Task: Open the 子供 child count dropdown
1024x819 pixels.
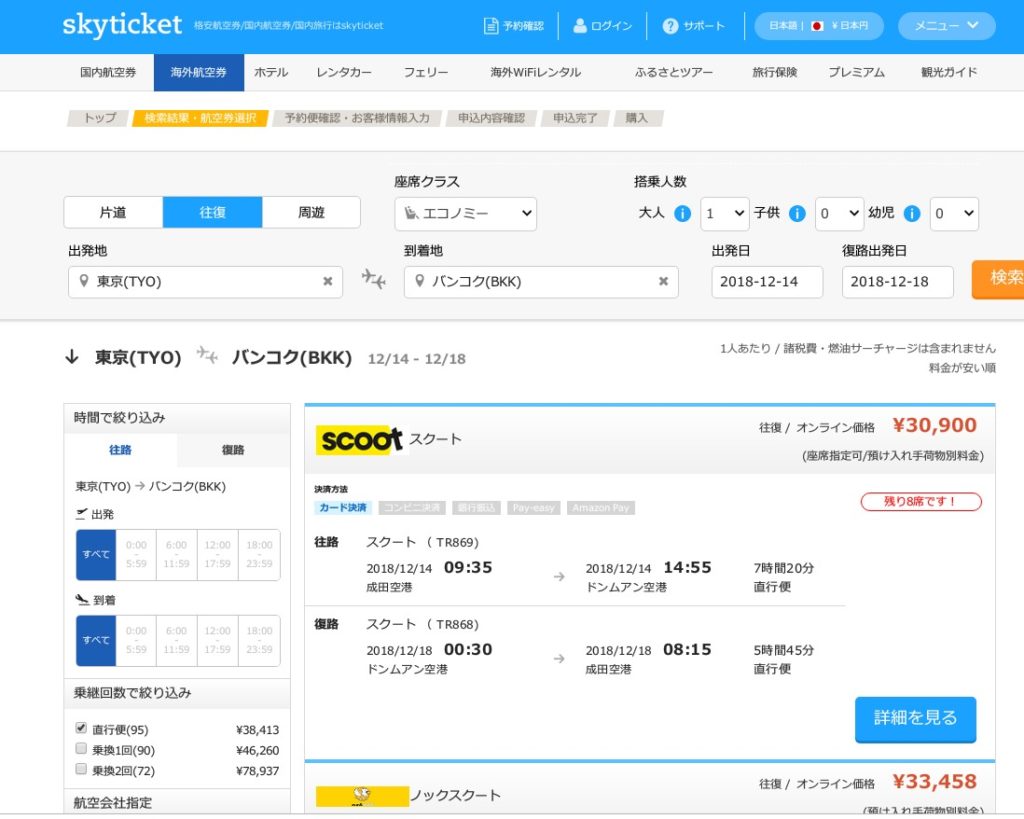Action: point(839,214)
